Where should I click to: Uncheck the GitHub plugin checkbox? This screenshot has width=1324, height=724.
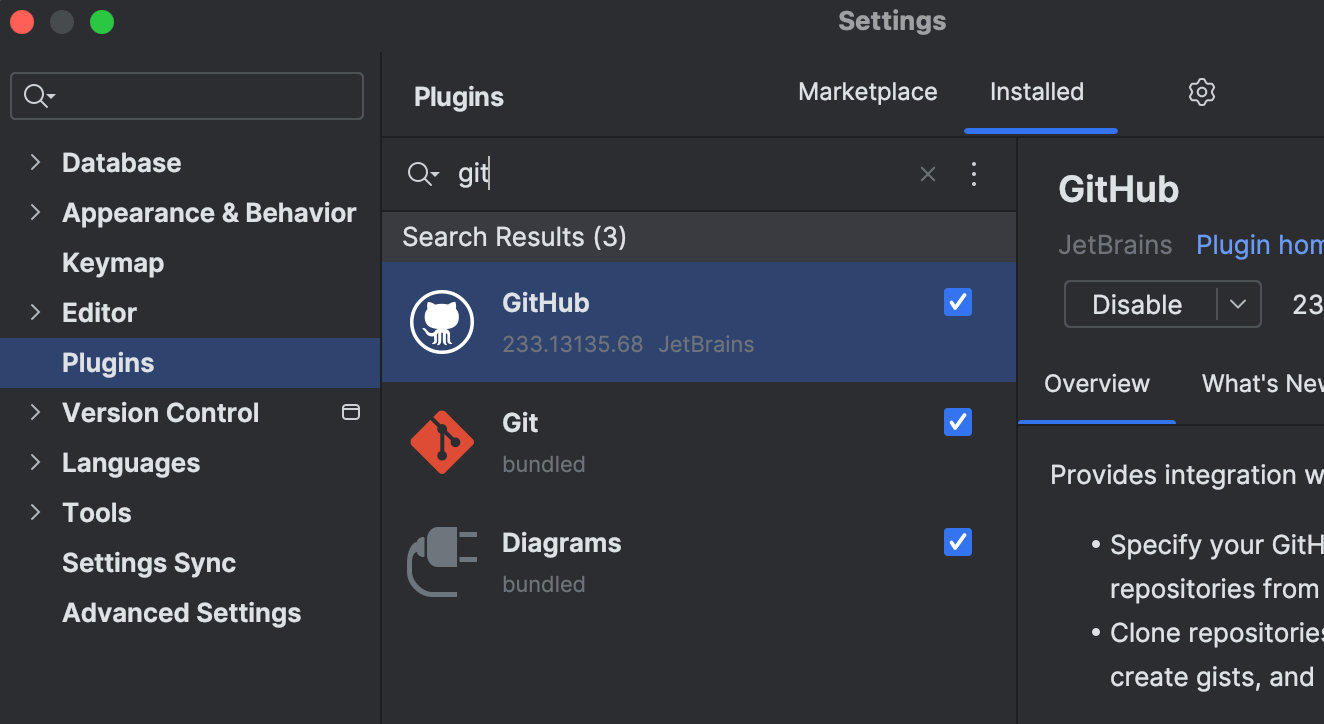point(957,301)
